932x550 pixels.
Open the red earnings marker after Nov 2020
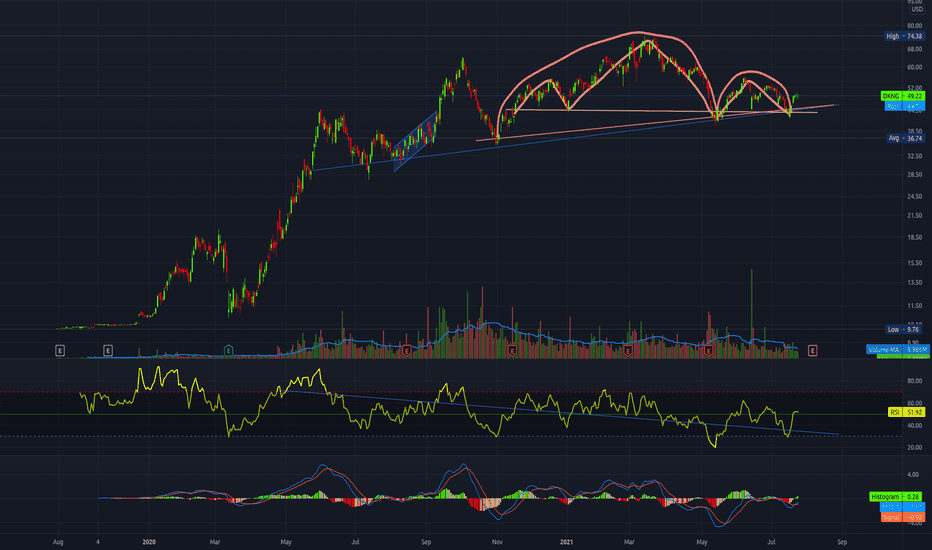[512, 351]
